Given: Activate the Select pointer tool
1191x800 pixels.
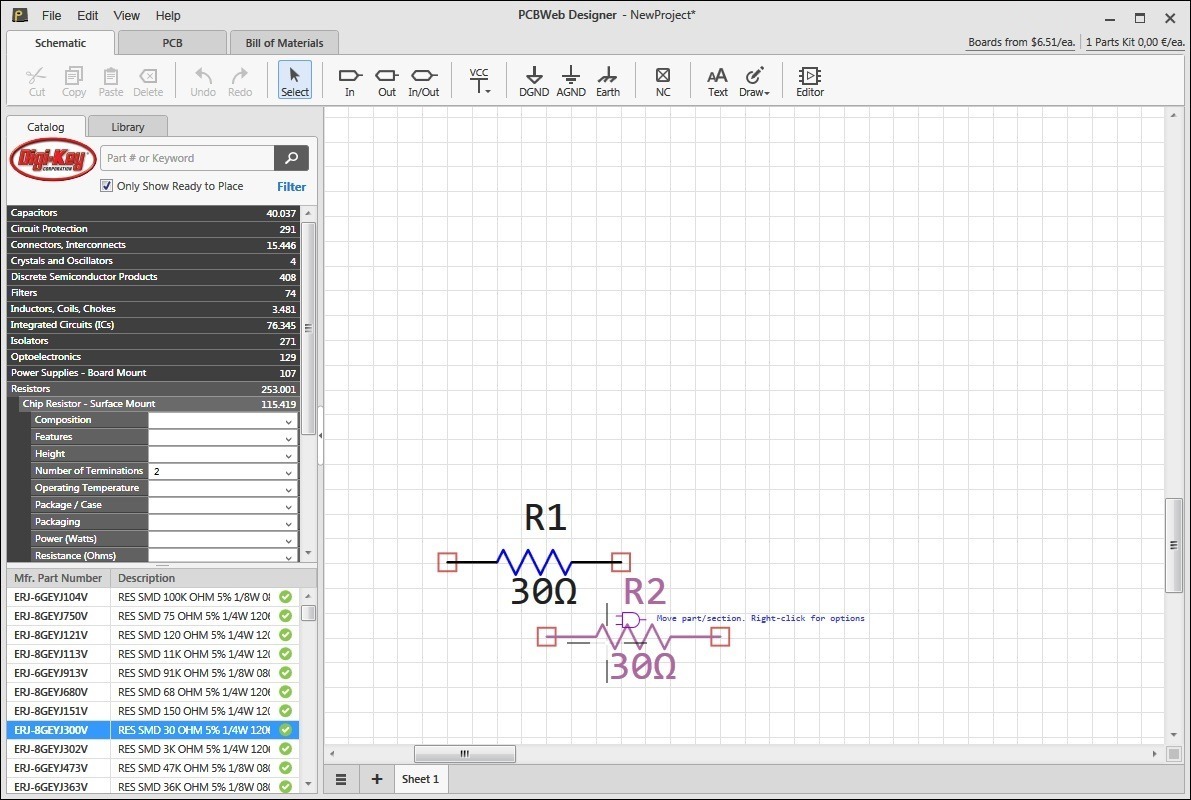Looking at the screenshot, I should (x=295, y=81).
